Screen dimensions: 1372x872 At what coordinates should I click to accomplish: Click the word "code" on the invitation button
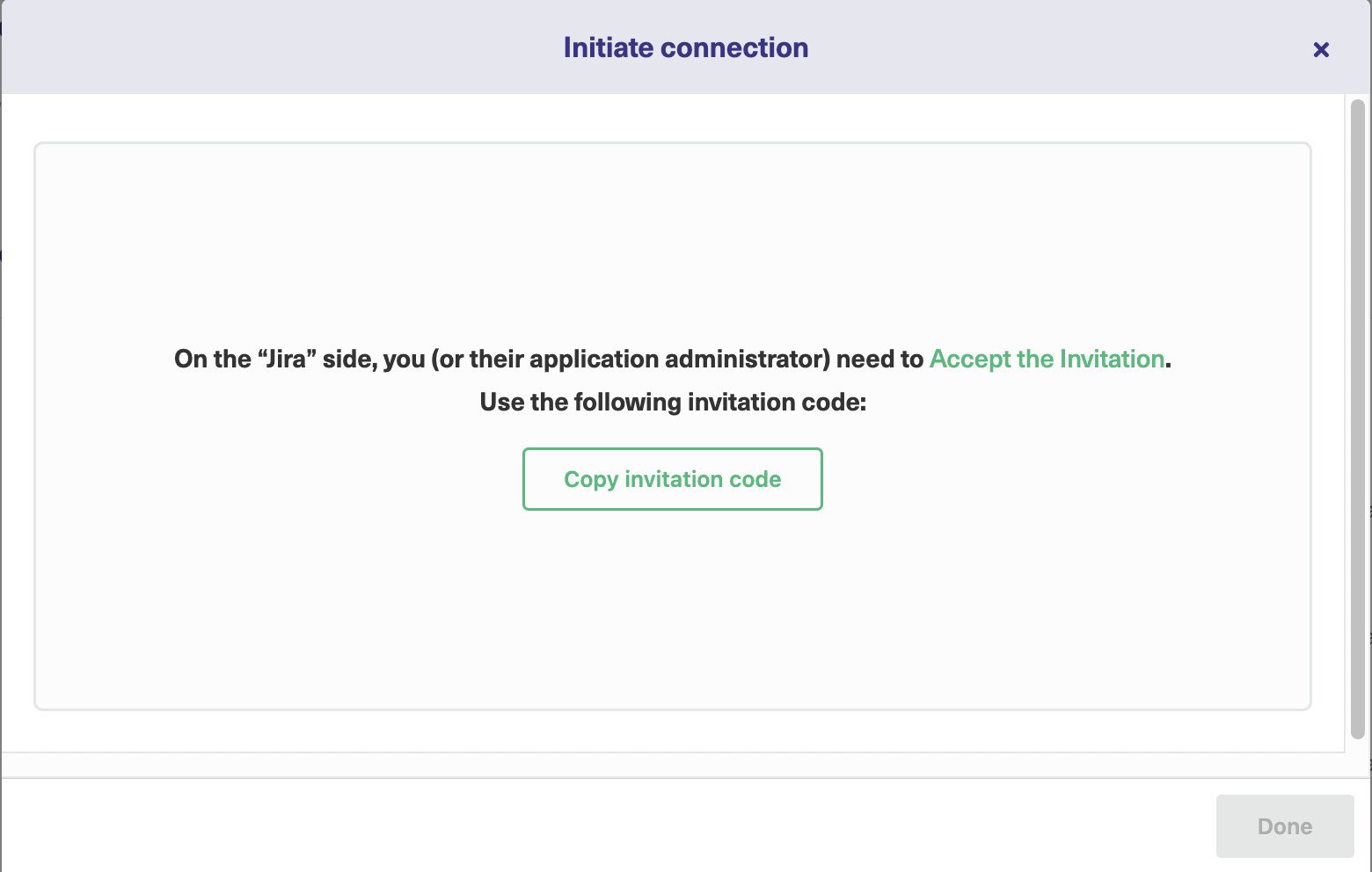755,480
